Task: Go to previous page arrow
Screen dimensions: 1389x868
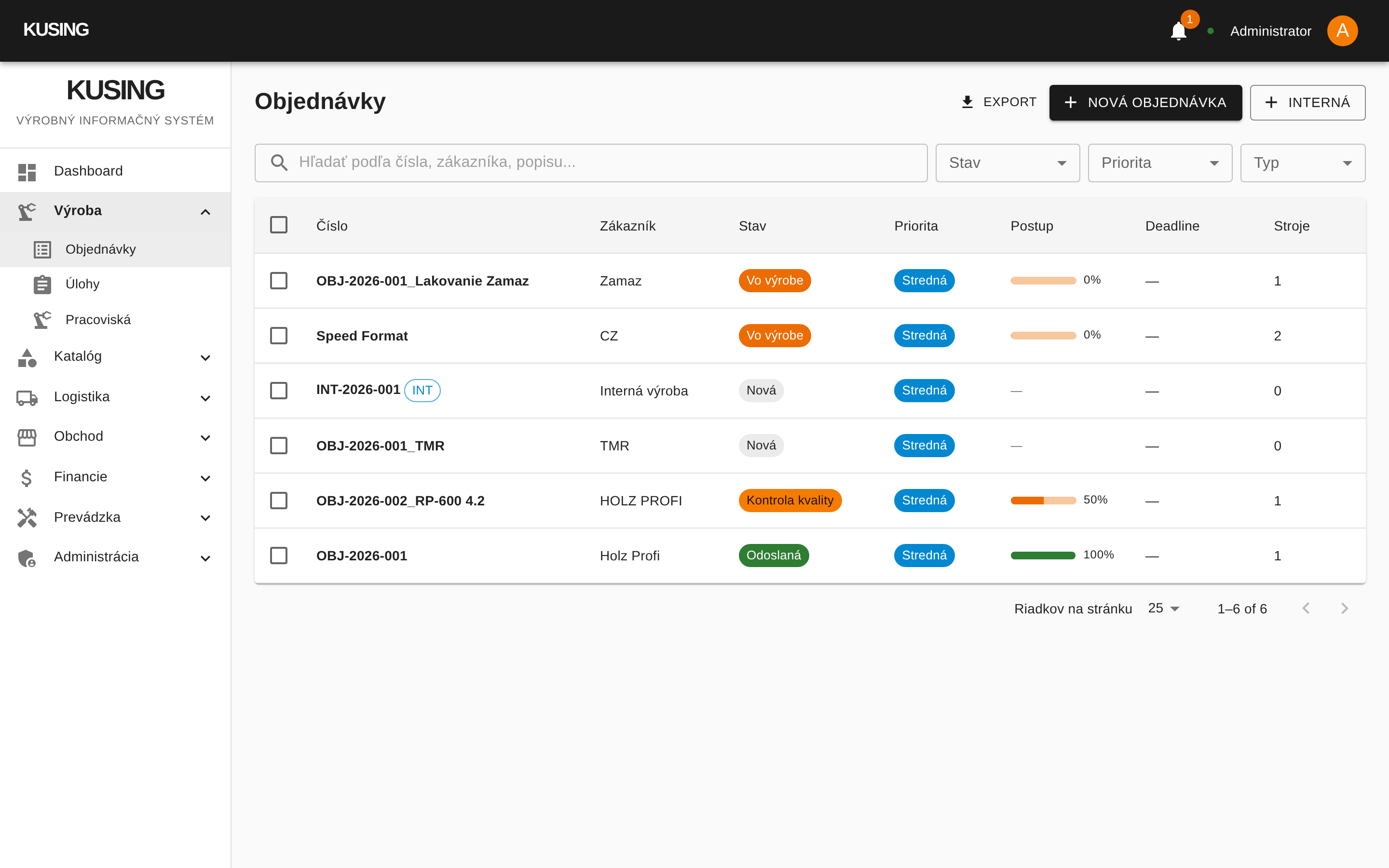Action: point(1306,608)
